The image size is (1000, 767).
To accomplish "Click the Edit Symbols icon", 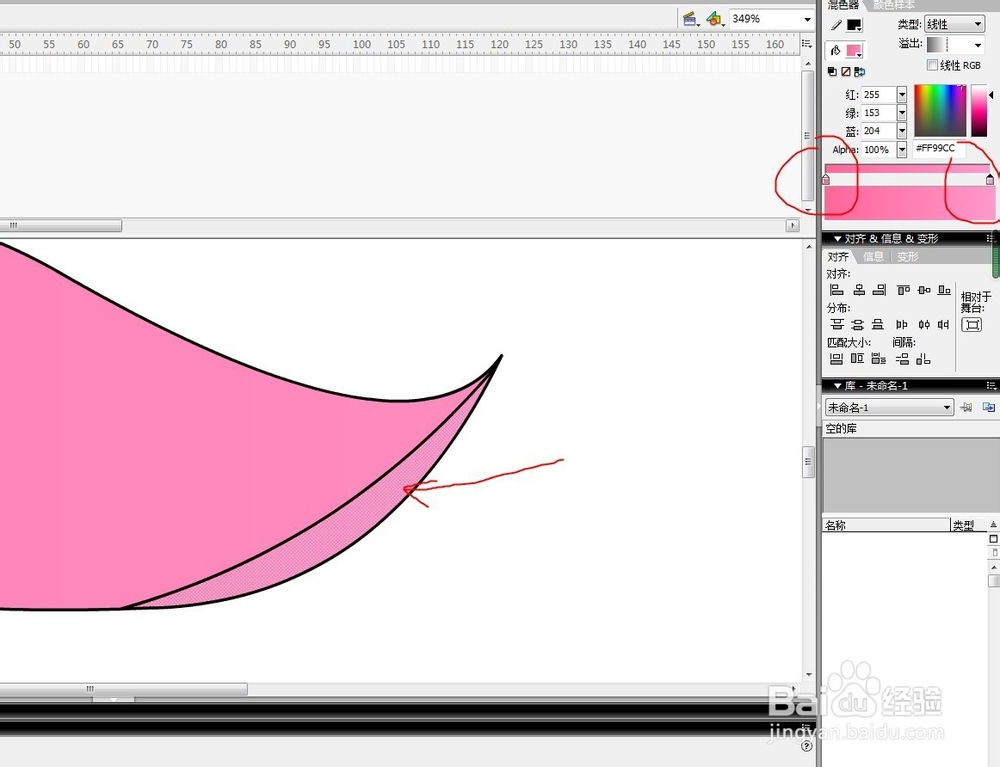I will (x=714, y=19).
